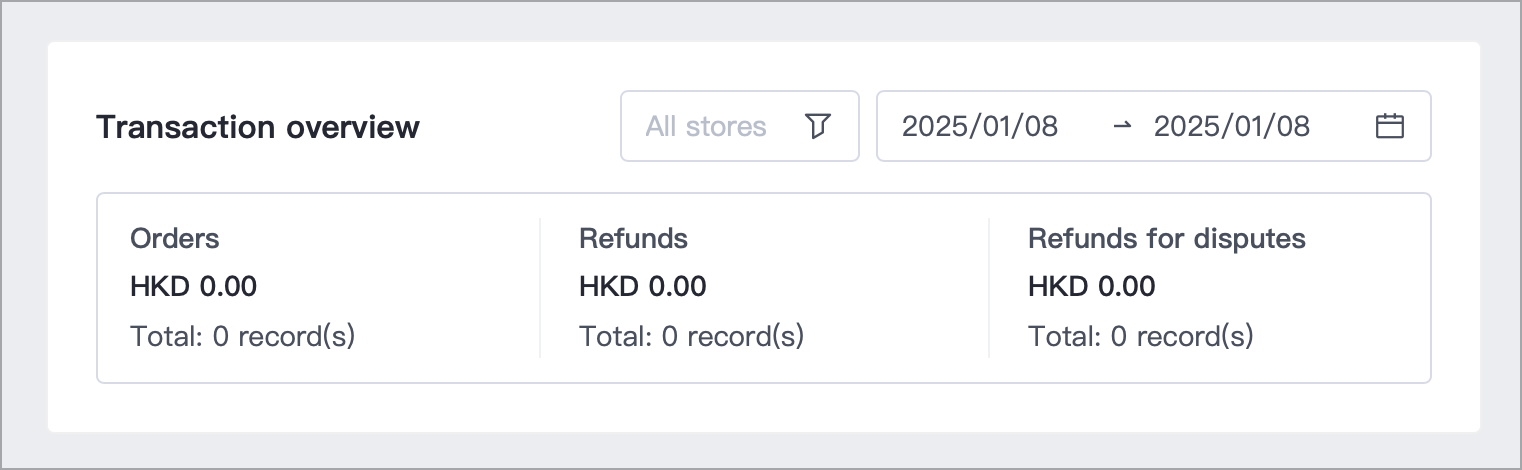Open the All stores dropdown
The height and width of the screenshot is (470, 1522).
tap(739, 126)
